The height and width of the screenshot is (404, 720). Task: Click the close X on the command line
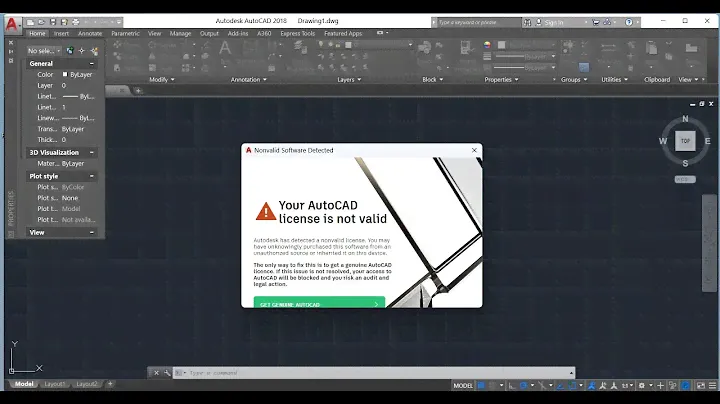[x=155, y=372]
